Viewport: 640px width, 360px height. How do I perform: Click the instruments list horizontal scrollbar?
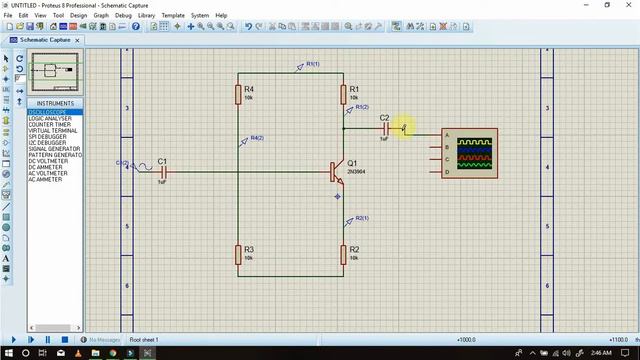coord(55,328)
